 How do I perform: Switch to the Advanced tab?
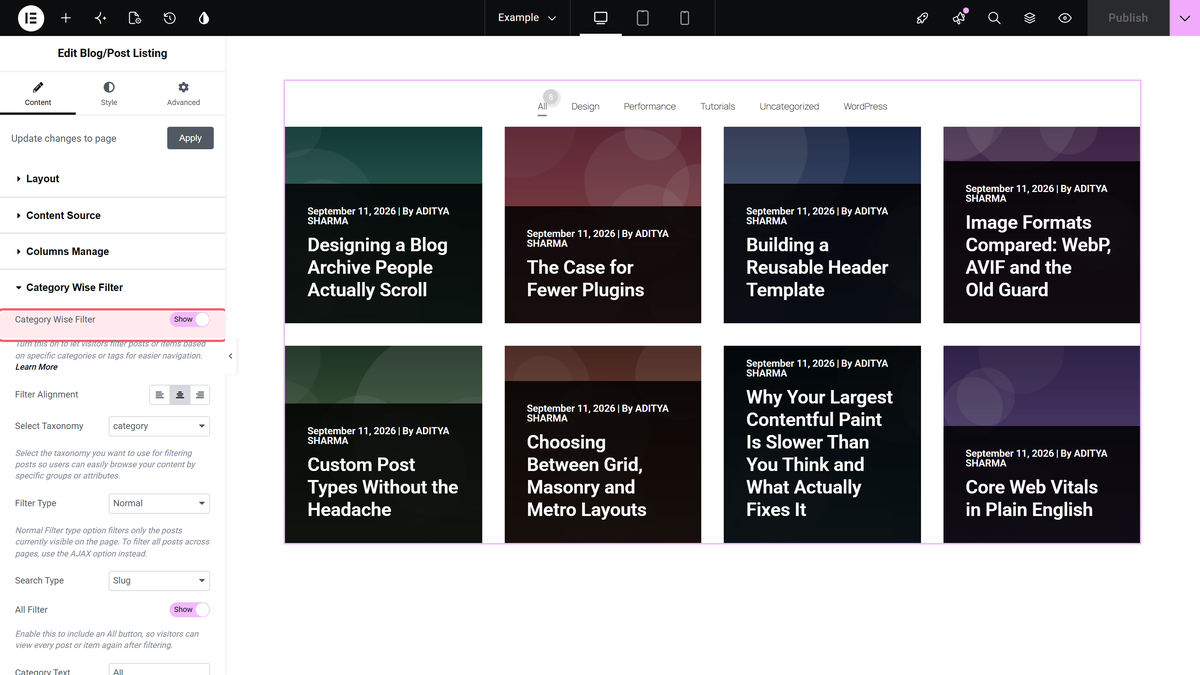[x=183, y=94]
